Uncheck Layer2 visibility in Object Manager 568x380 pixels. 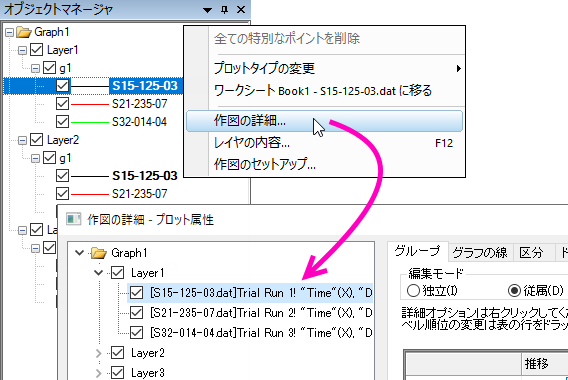37,140
